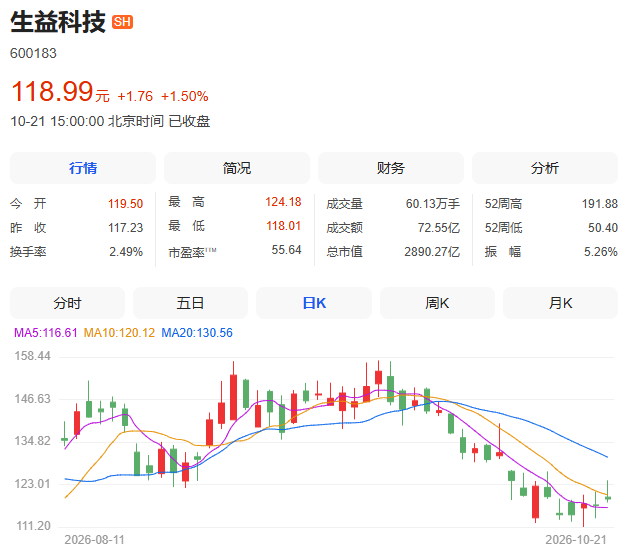The image size is (623, 555).
Task: Click the 123.01 y-axis label
Action: coord(33,483)
